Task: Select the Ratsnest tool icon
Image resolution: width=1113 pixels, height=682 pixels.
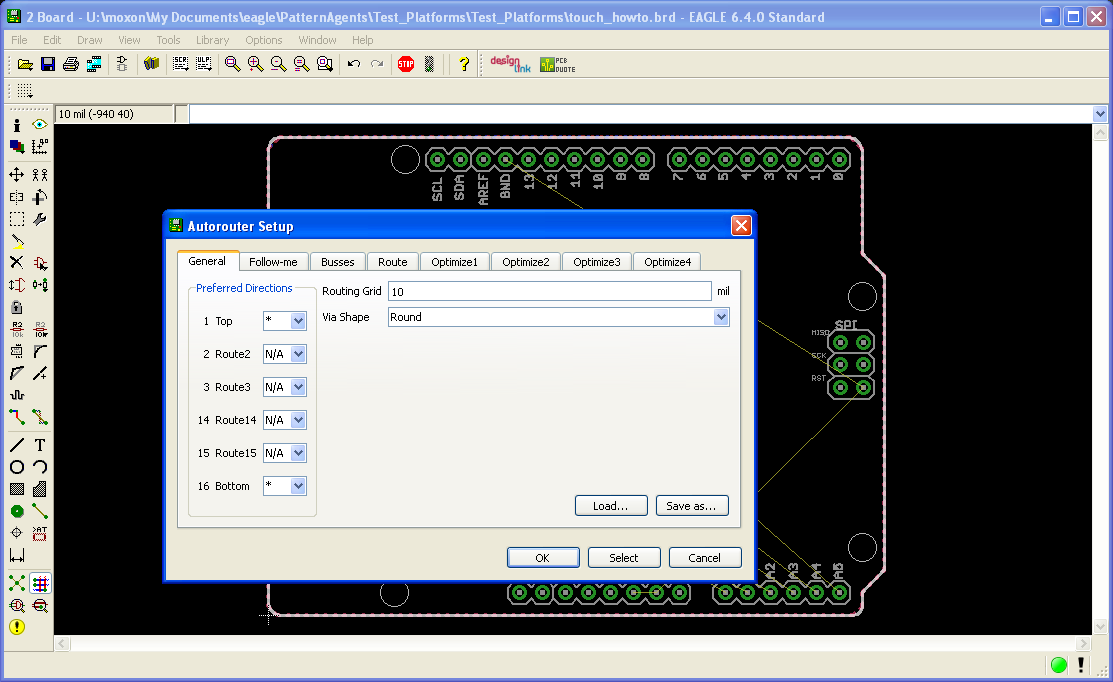Action: click(x=17, y=583)
